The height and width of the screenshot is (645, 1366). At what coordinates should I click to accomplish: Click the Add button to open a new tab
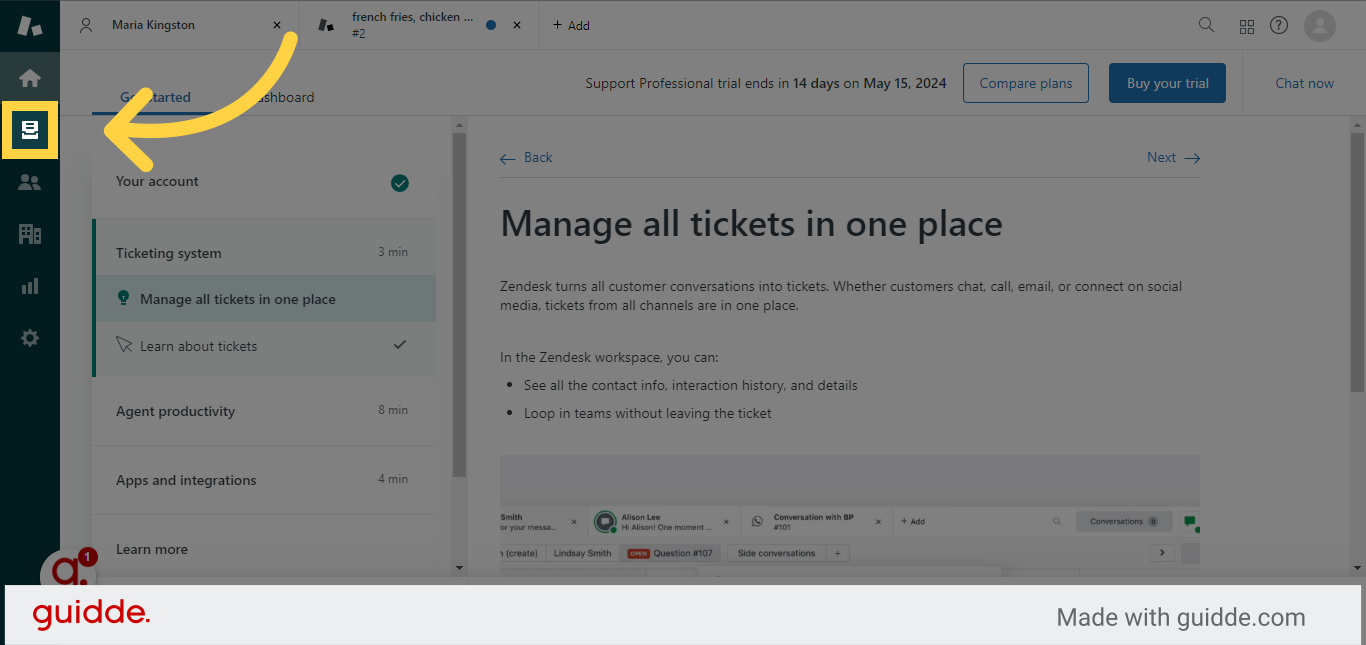point(571,25)
